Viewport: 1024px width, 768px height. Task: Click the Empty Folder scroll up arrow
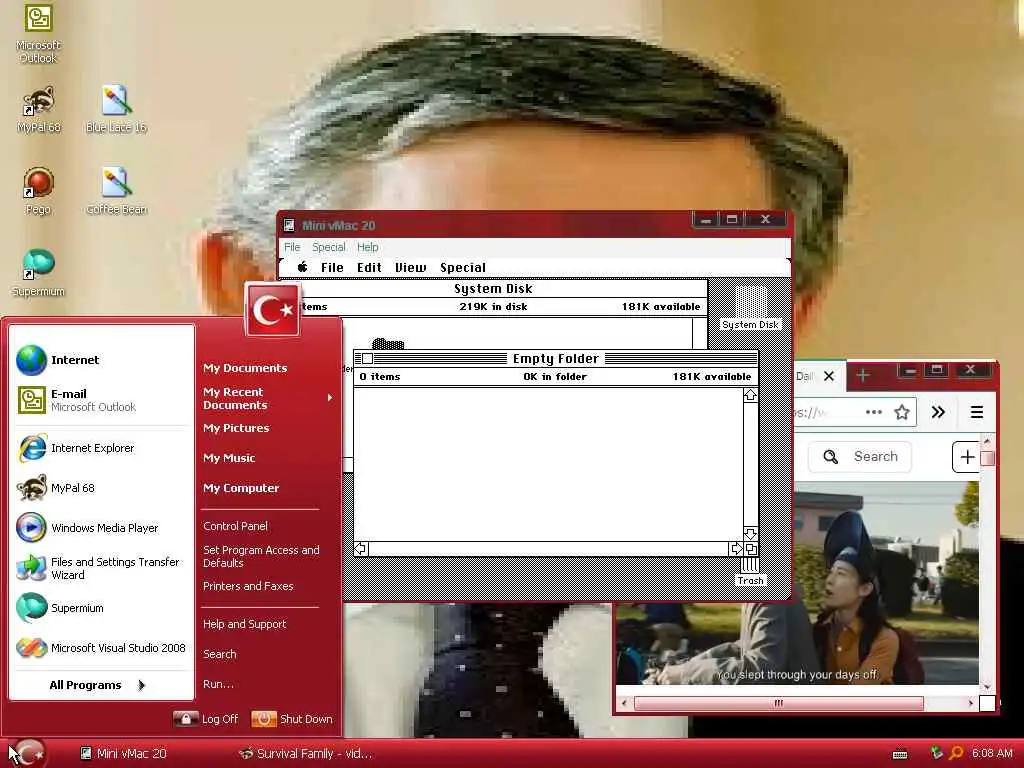tap(750, 395)
